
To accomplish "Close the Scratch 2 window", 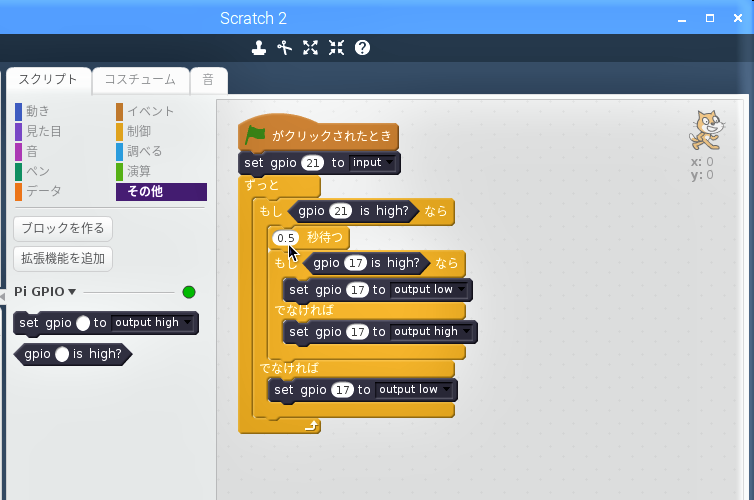I will 738,18.
